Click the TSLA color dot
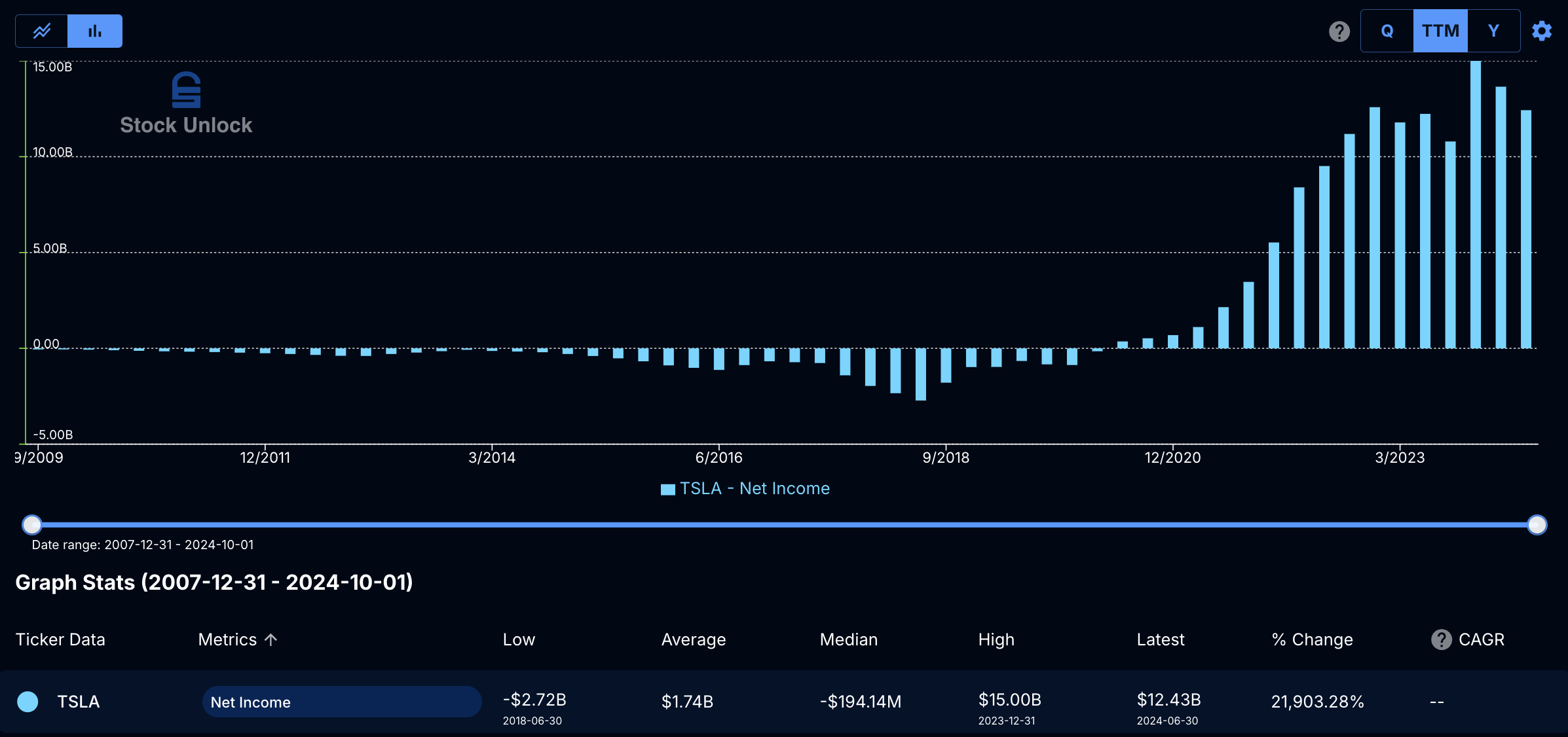This screenshot has width=1568, height=737. click(x=28, y=702)
